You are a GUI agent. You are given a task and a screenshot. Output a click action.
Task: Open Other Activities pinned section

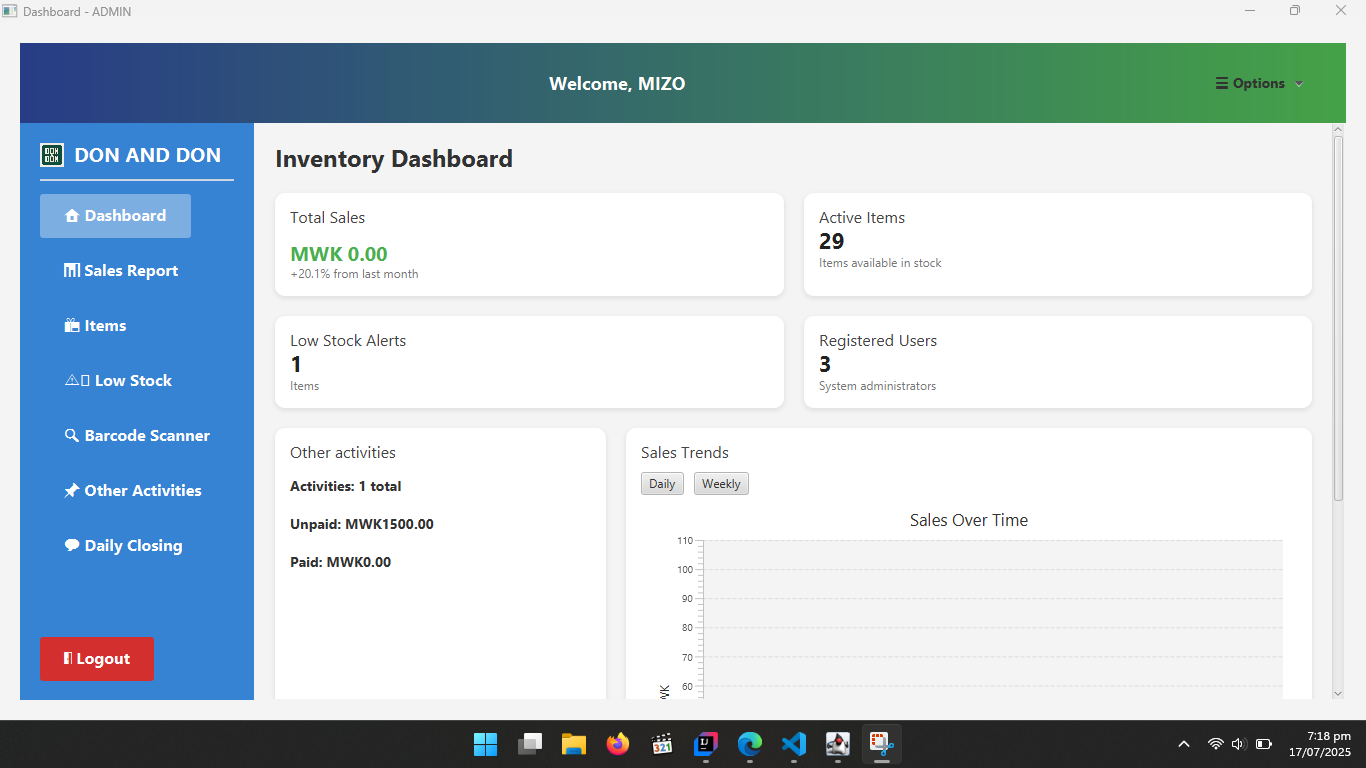132,491
